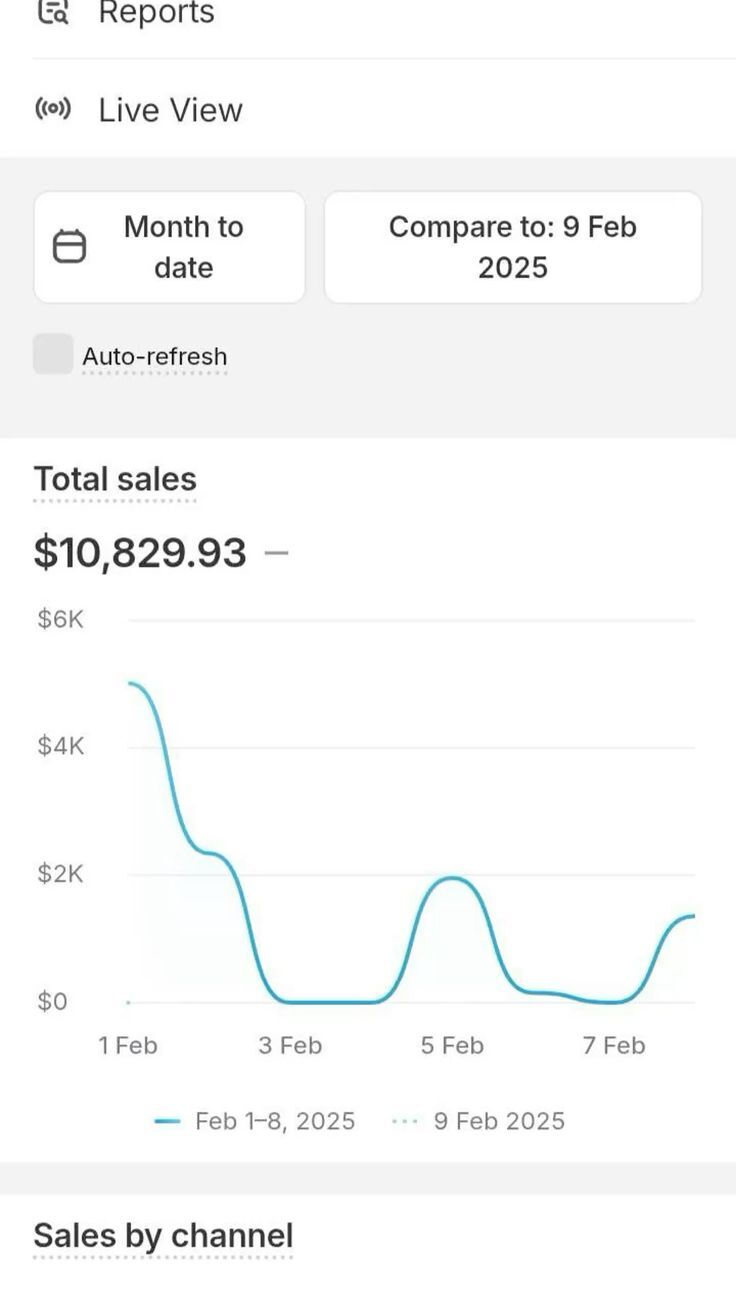This screenshot has height=1308, width=736.
Task: Click the 3 Feb x-axis label
Action: pos(290,1046)
